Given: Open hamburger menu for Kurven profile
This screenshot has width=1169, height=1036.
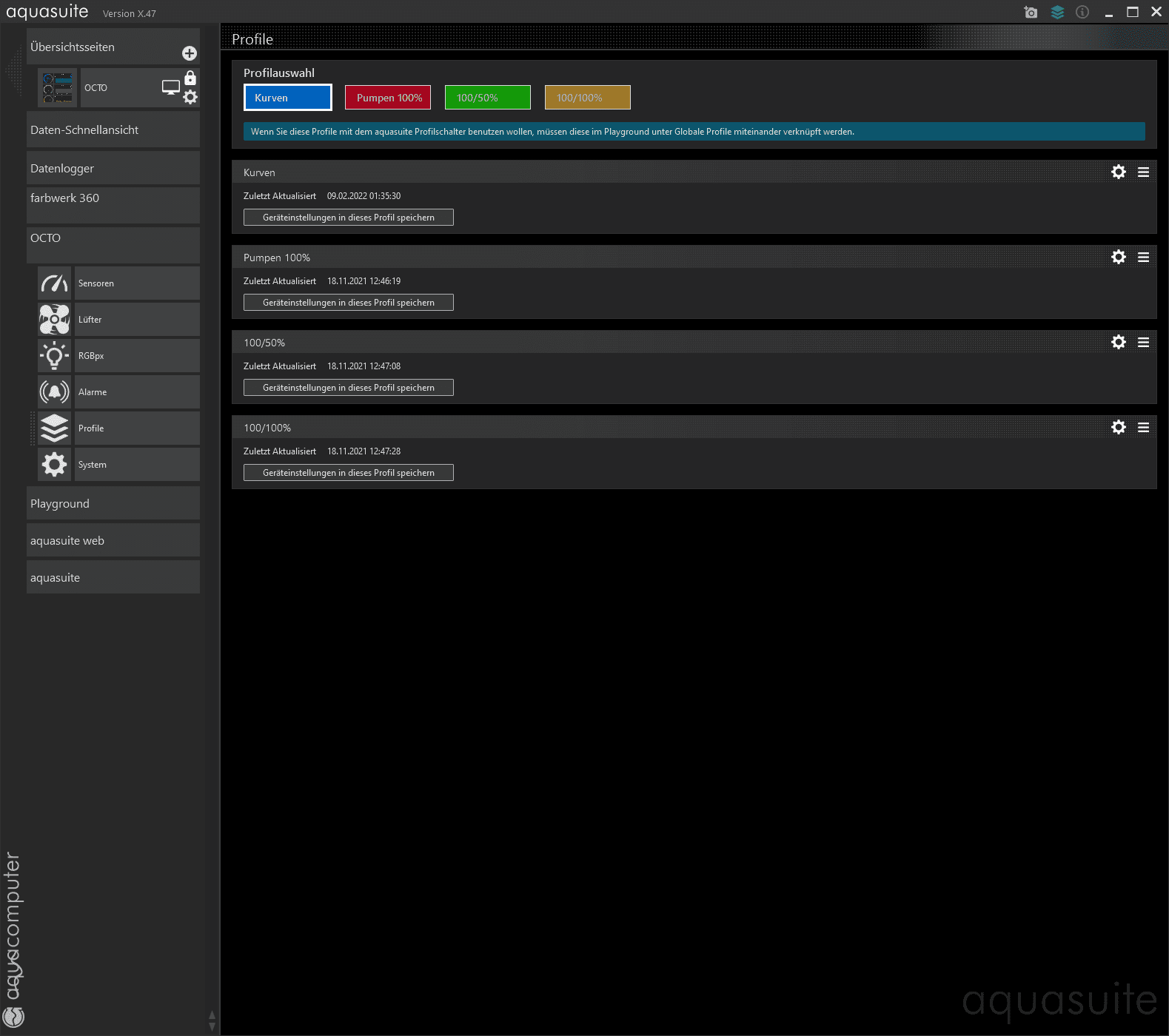Looking at the screenshot, I should pos(1144,172).
